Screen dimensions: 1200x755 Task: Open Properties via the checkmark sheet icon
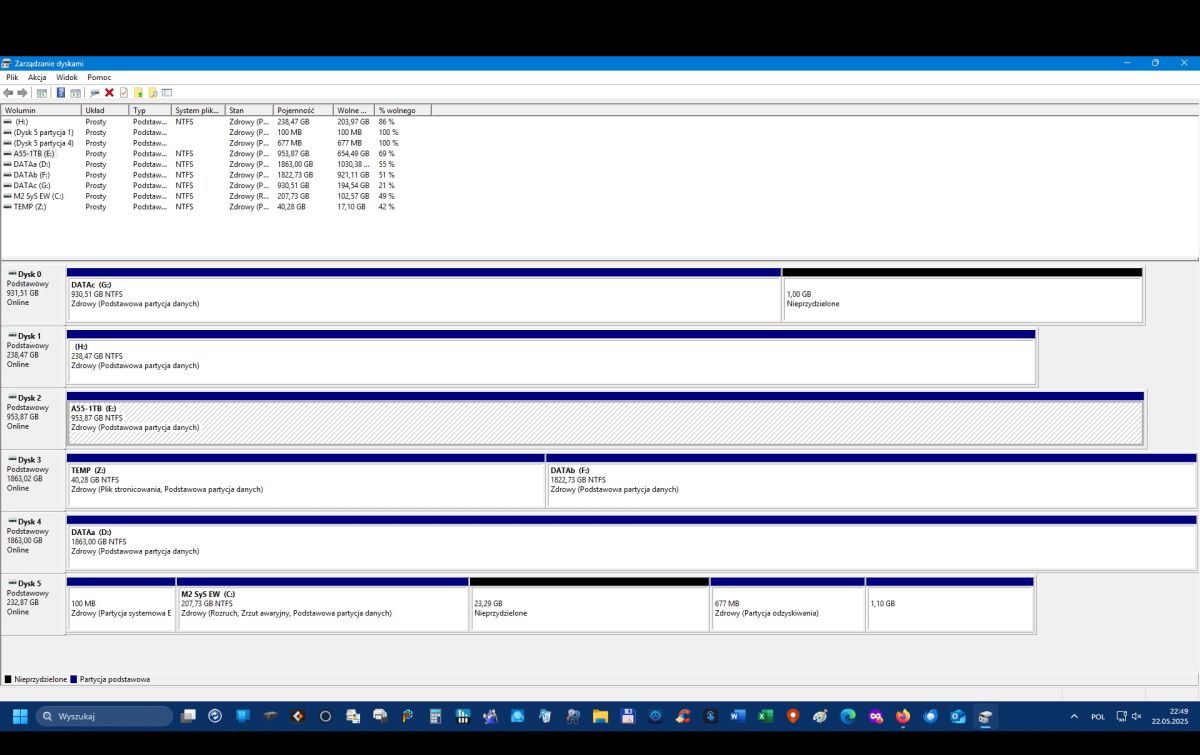pyautogui.click(x=124, y=93)
